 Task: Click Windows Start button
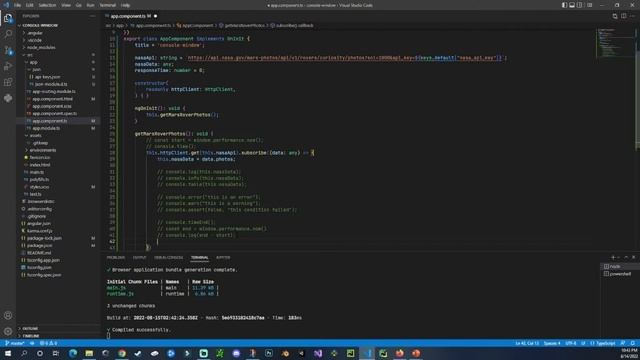pyautogui.click(x=8, y=353)
